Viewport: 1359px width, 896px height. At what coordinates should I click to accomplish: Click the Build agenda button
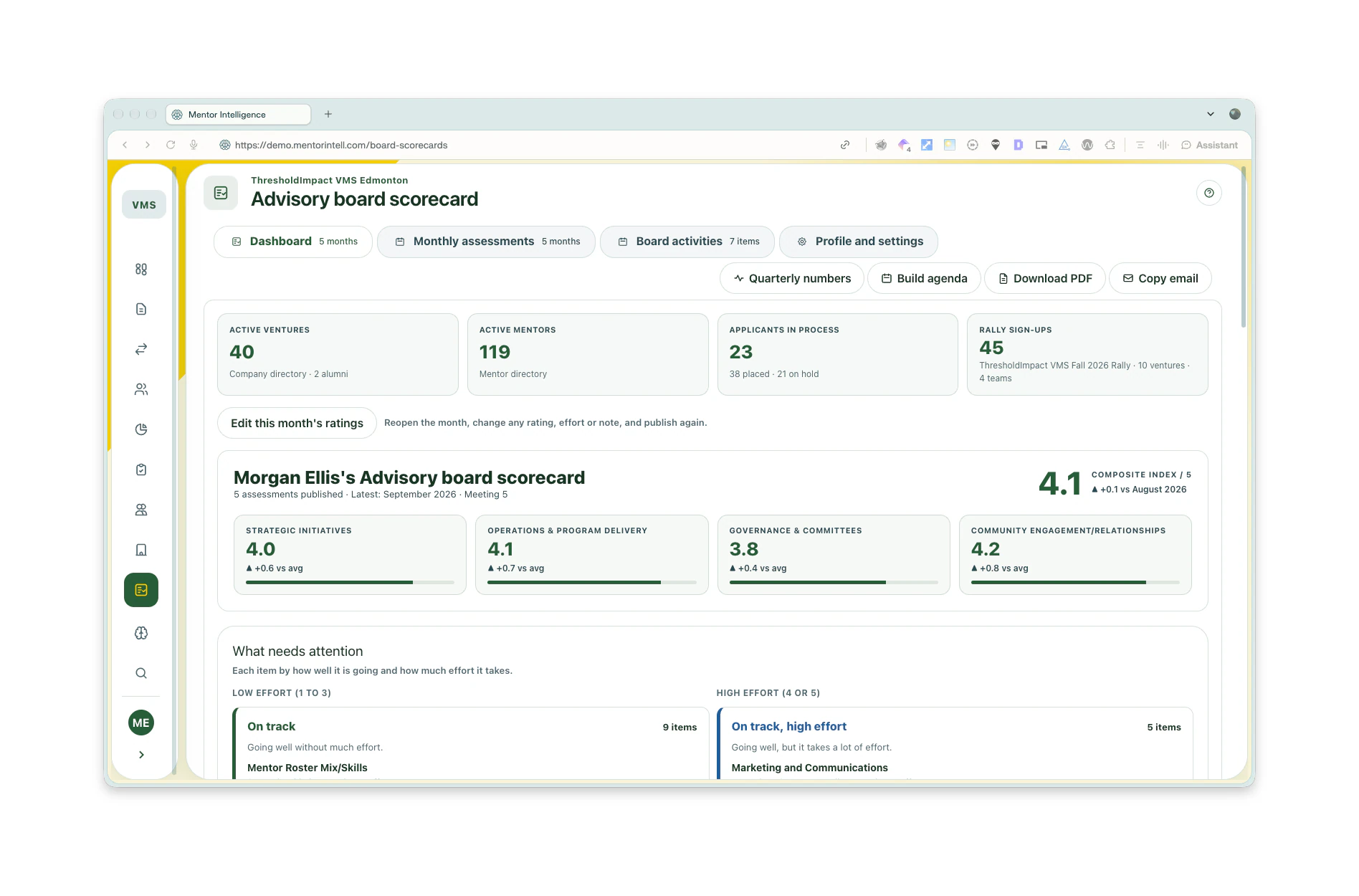pos(924,278)
